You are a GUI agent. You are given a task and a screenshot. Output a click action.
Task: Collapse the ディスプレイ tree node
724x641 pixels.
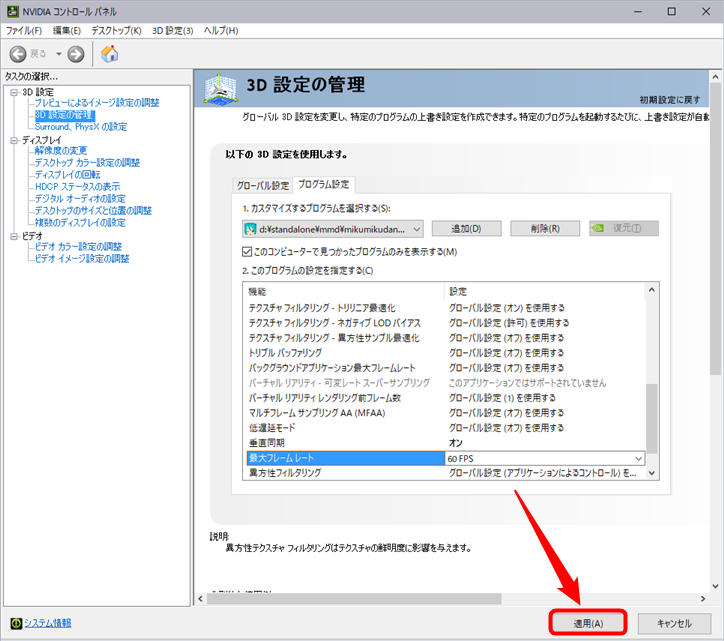[14, 140]
